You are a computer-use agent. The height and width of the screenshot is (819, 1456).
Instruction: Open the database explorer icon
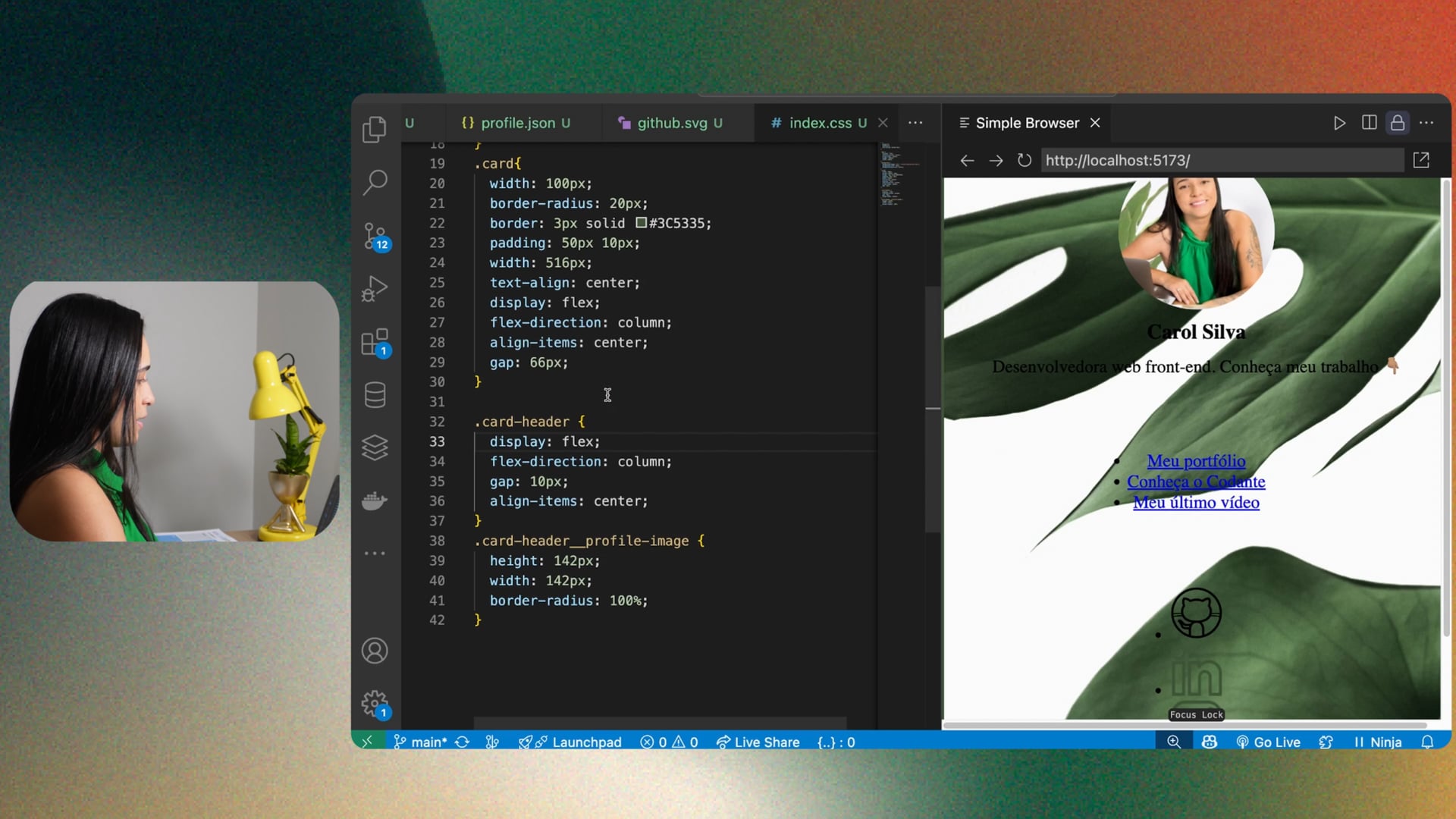click(x=375, y=395)
